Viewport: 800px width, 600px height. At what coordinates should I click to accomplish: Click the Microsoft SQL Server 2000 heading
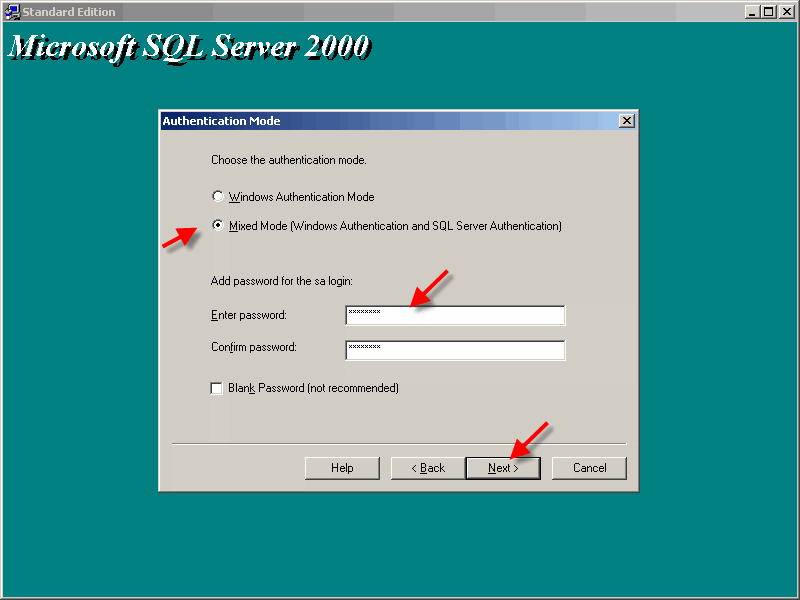point(189,48)
